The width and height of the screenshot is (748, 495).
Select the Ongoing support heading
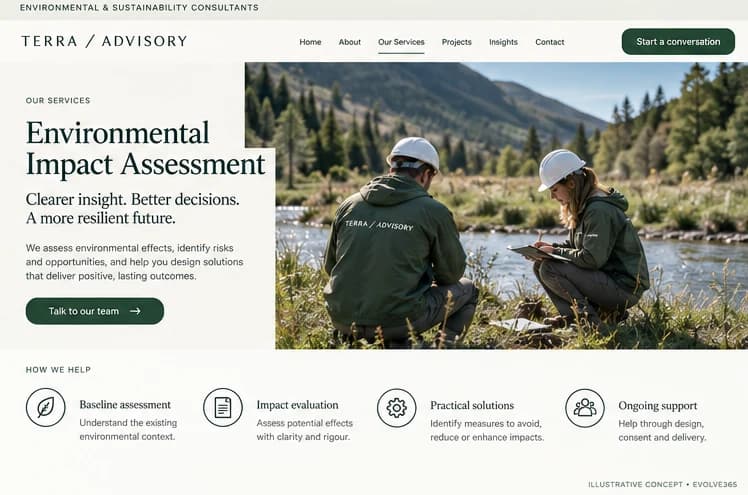[657, 406]
